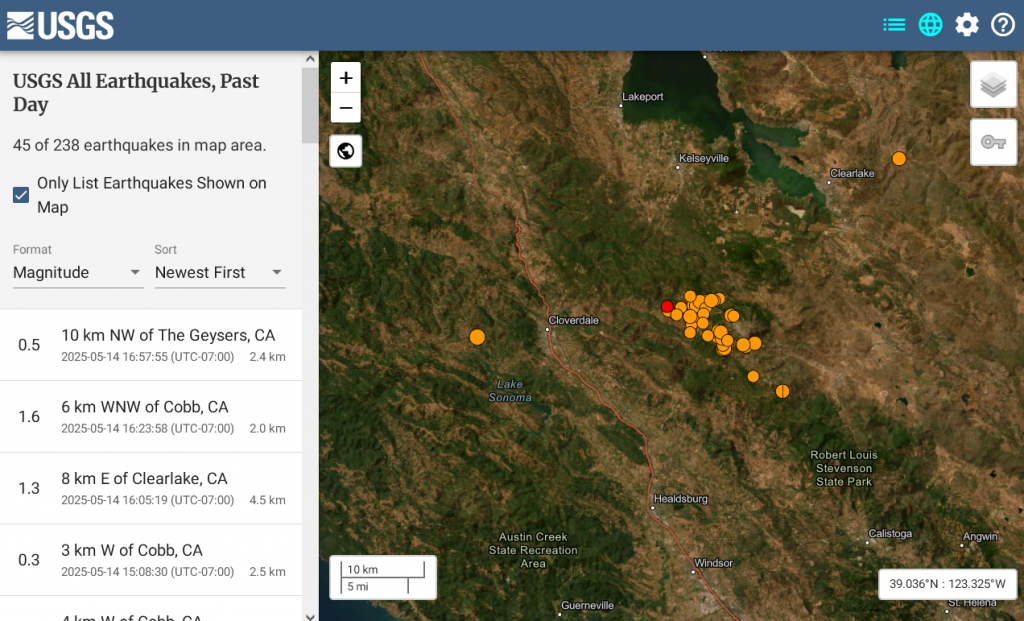Select the red earthquake marker
The image size is (1024, 621).
coord(667,306)
